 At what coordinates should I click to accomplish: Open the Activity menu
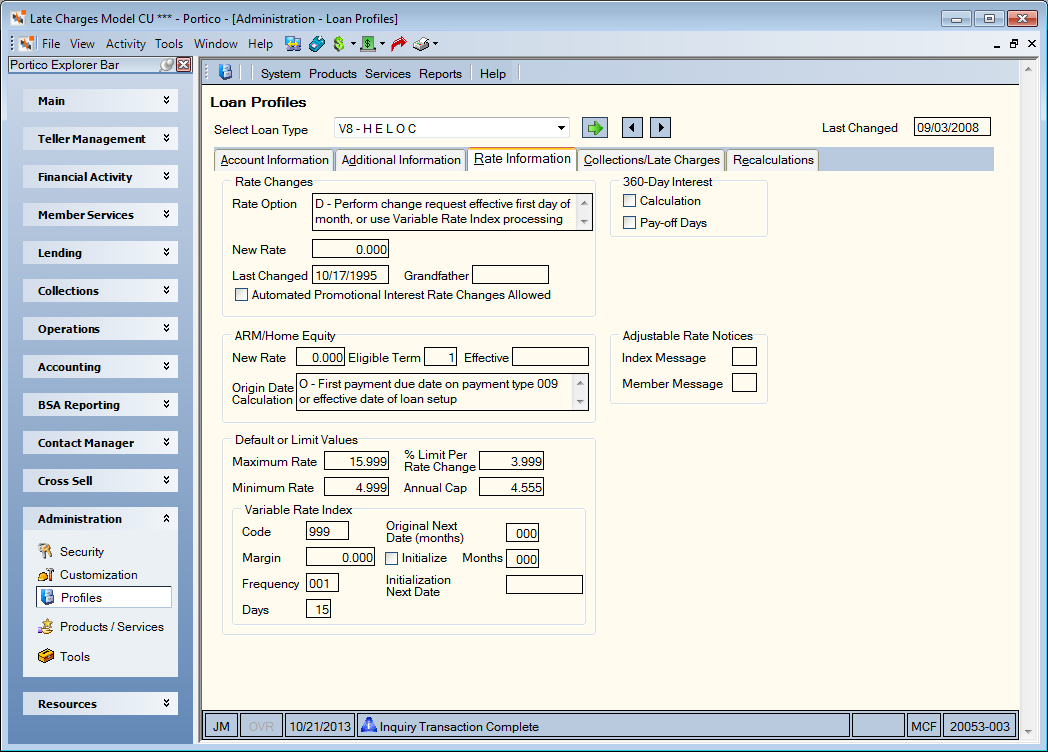click(x=126, y=44)
